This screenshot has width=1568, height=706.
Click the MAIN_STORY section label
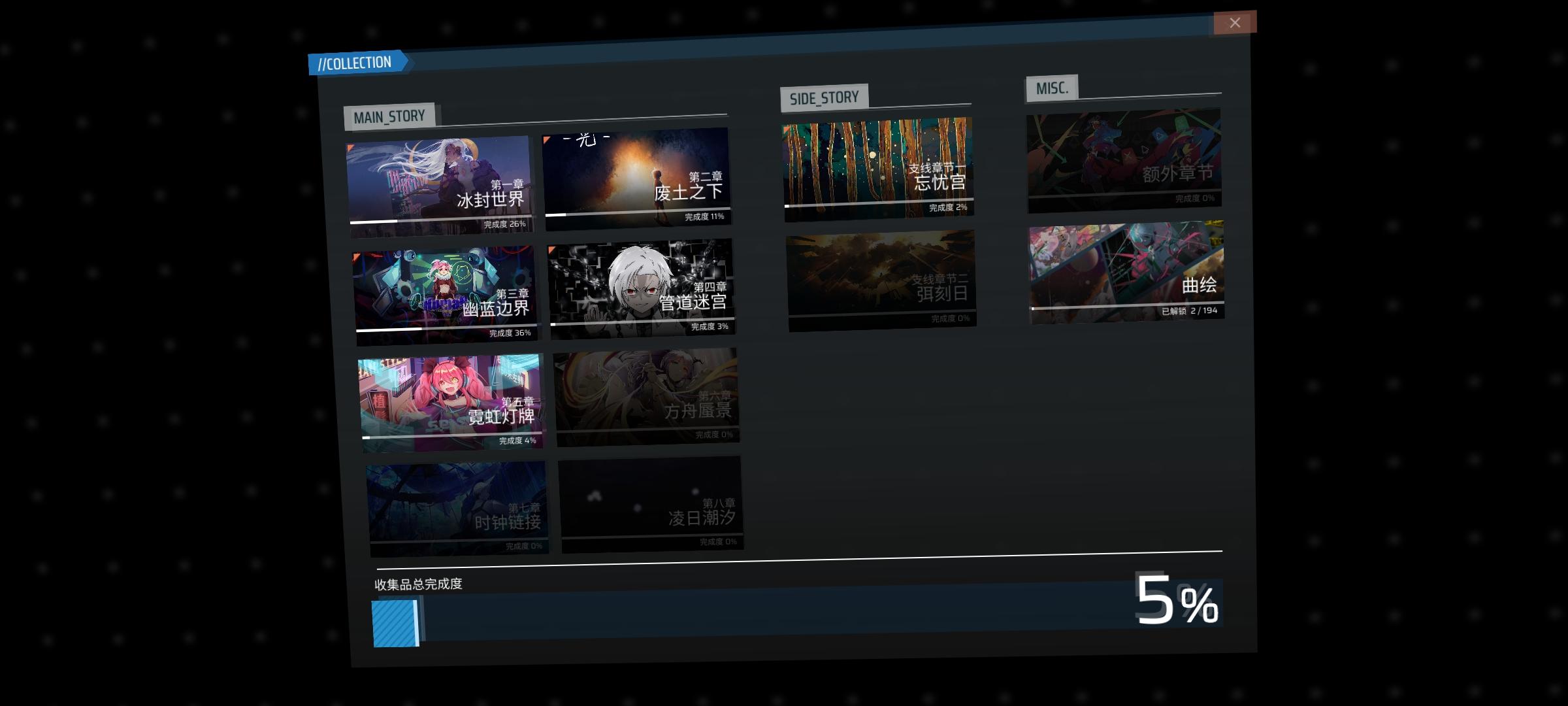389,117
